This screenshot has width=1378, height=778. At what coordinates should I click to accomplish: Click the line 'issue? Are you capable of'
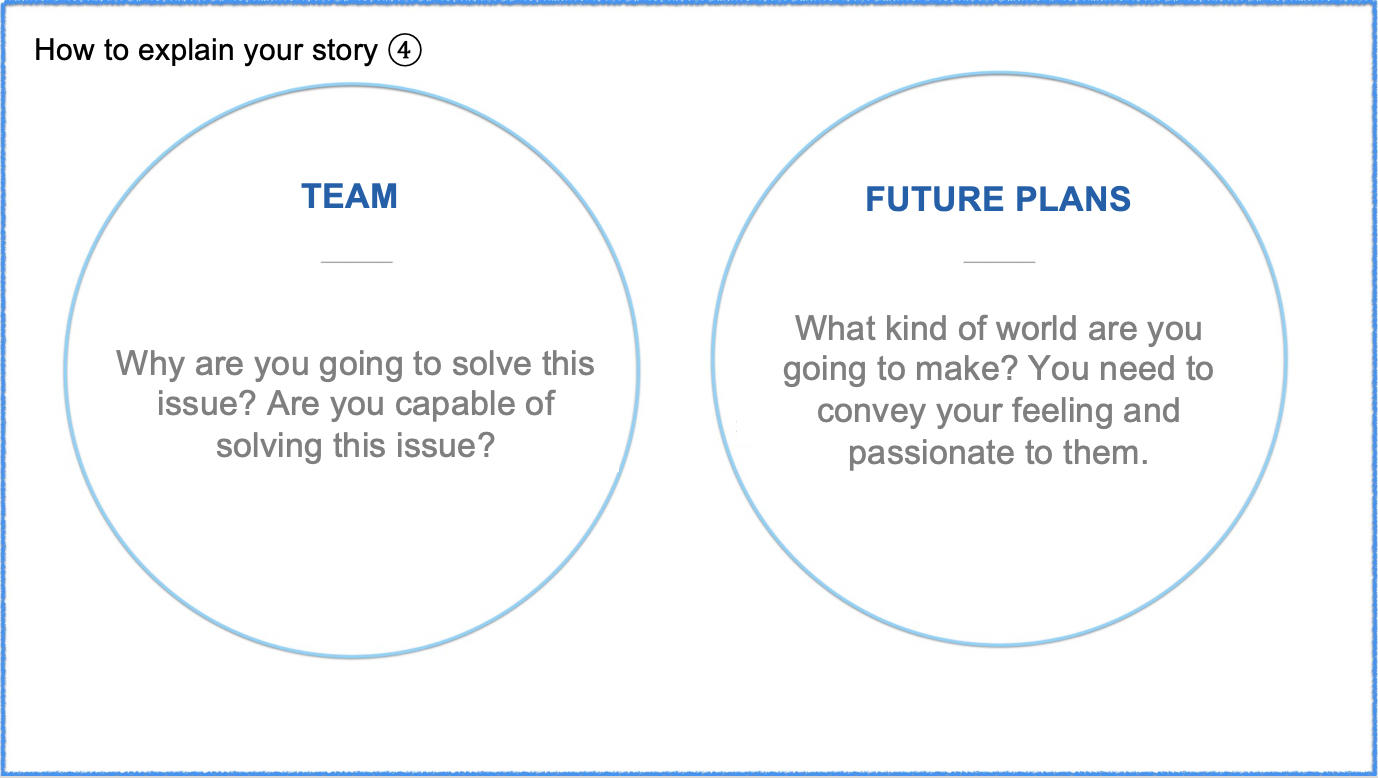(x=356, y=404)
